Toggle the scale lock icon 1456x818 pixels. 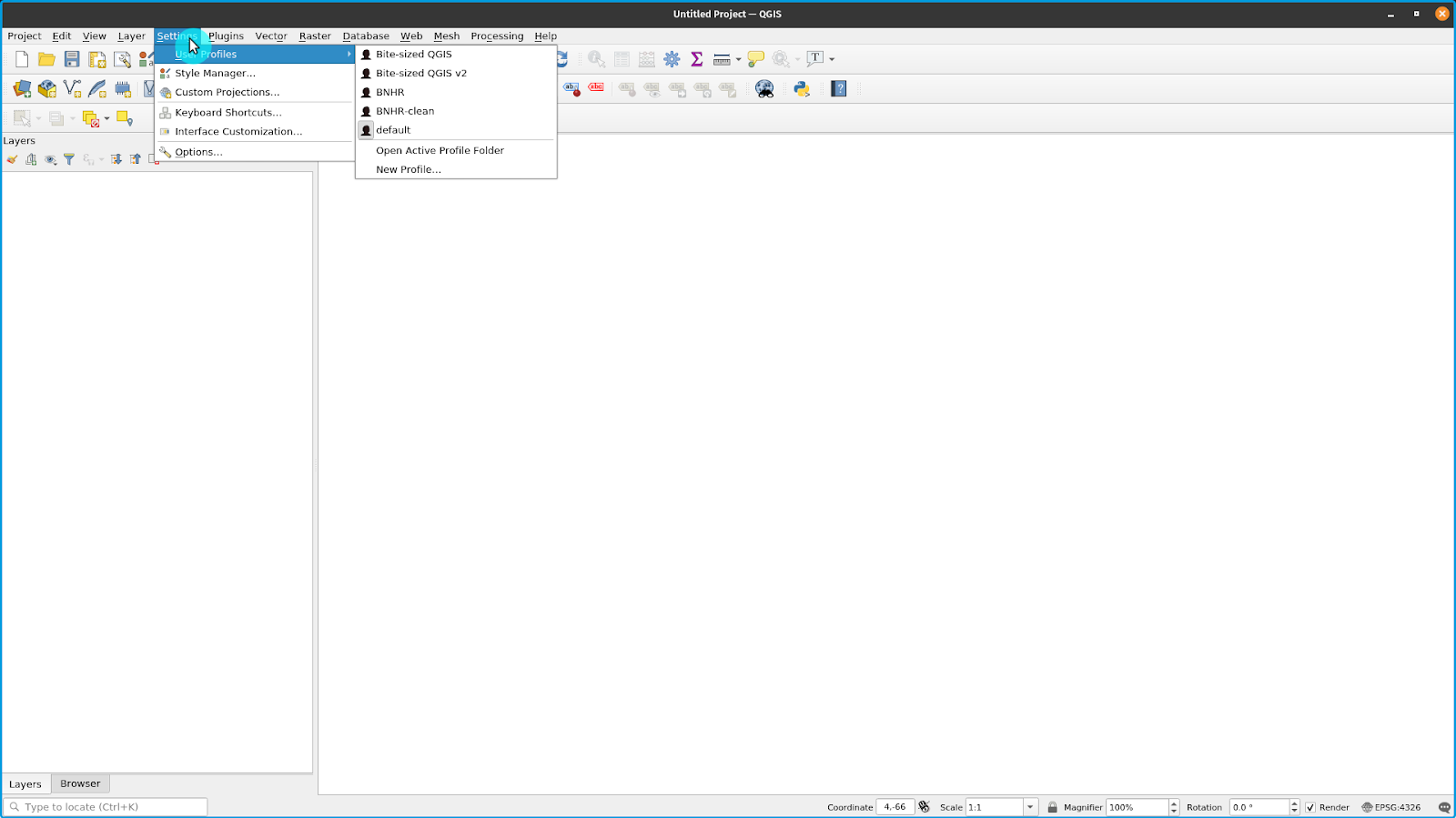(1052, 807)
